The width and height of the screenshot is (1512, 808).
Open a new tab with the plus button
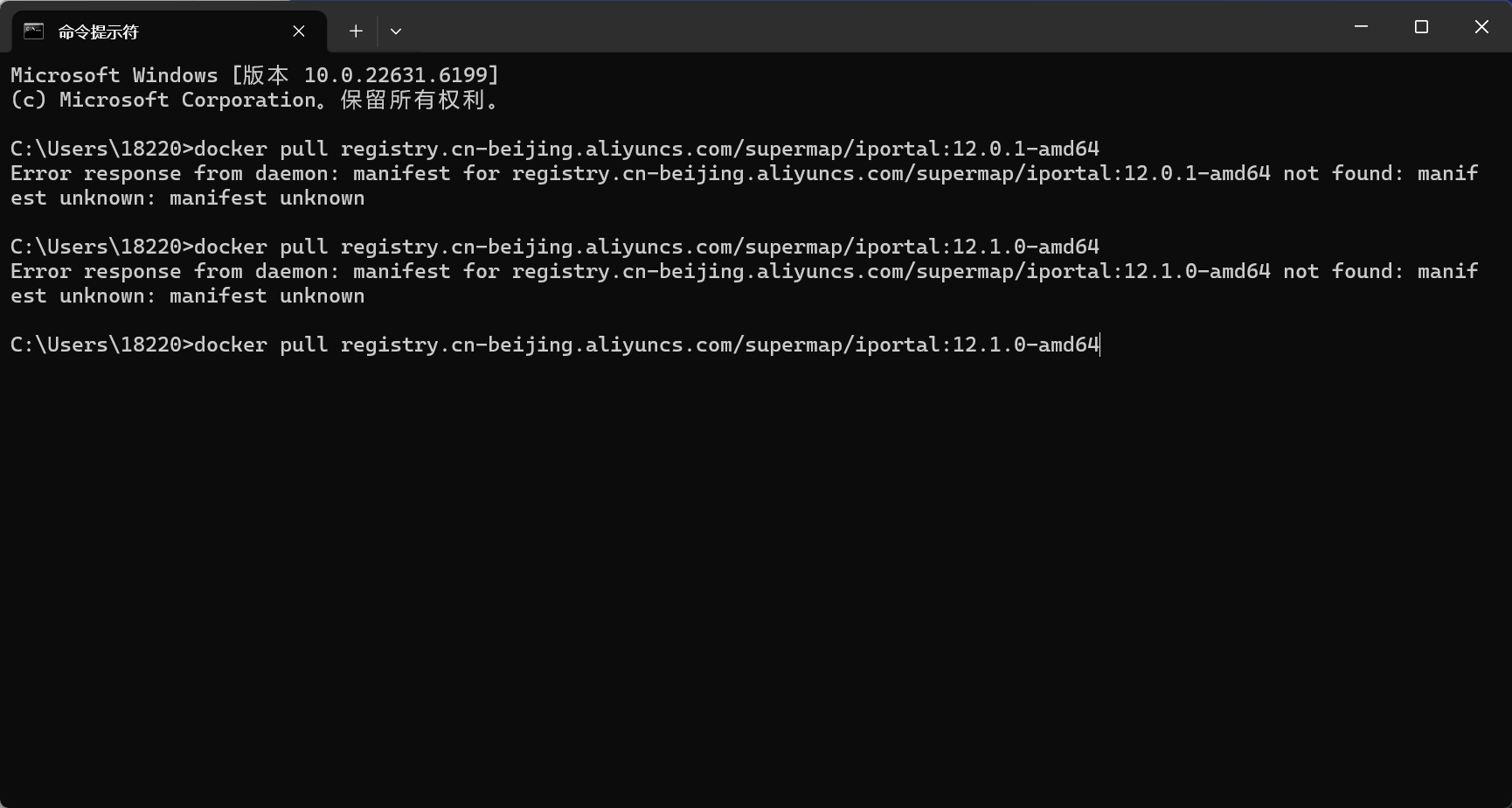(356, 31)
